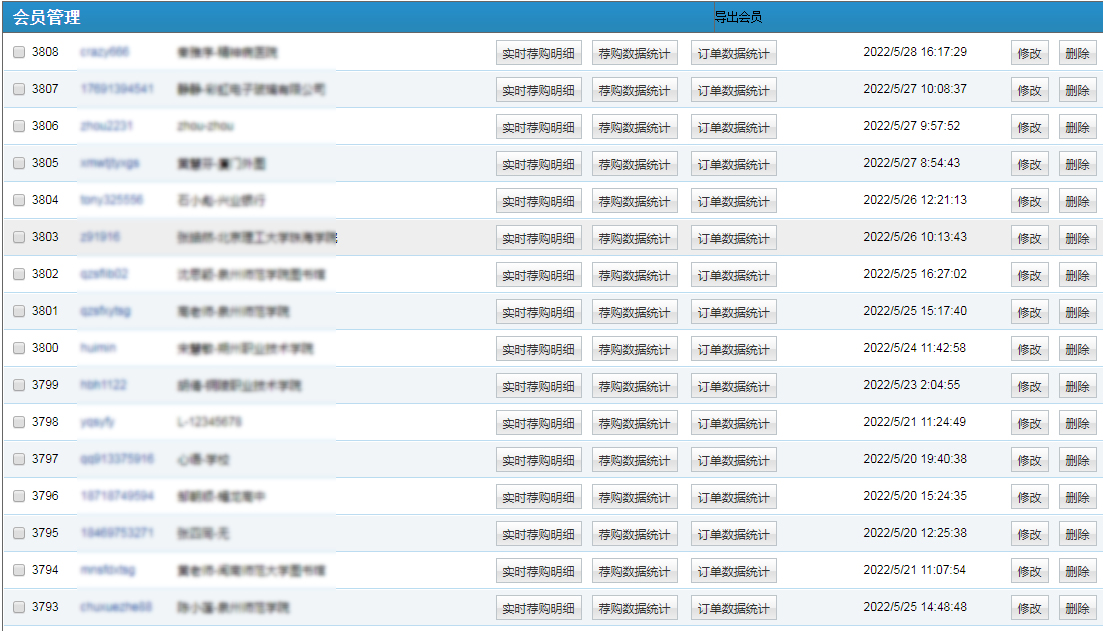Edit member 3793 with 修改 button
Screen dimensions: 1103x631
coord(1029,608)
